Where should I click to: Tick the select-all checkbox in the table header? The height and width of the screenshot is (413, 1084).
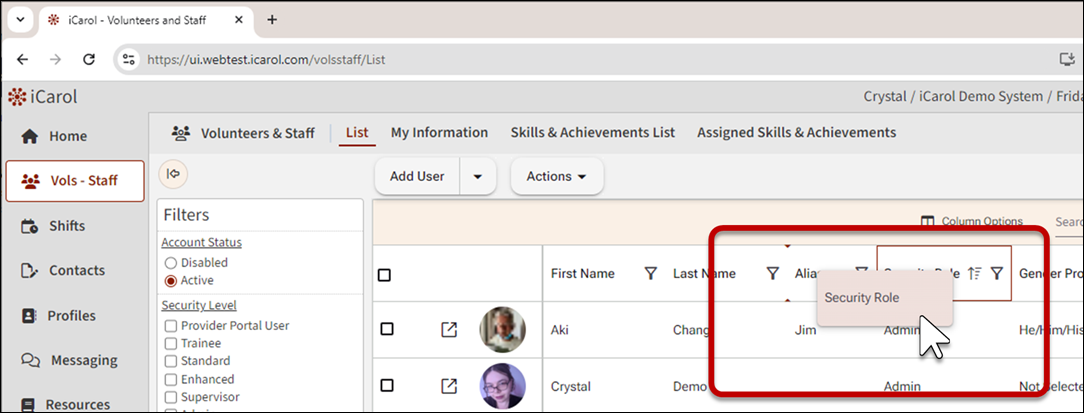[x=385, y=275]
